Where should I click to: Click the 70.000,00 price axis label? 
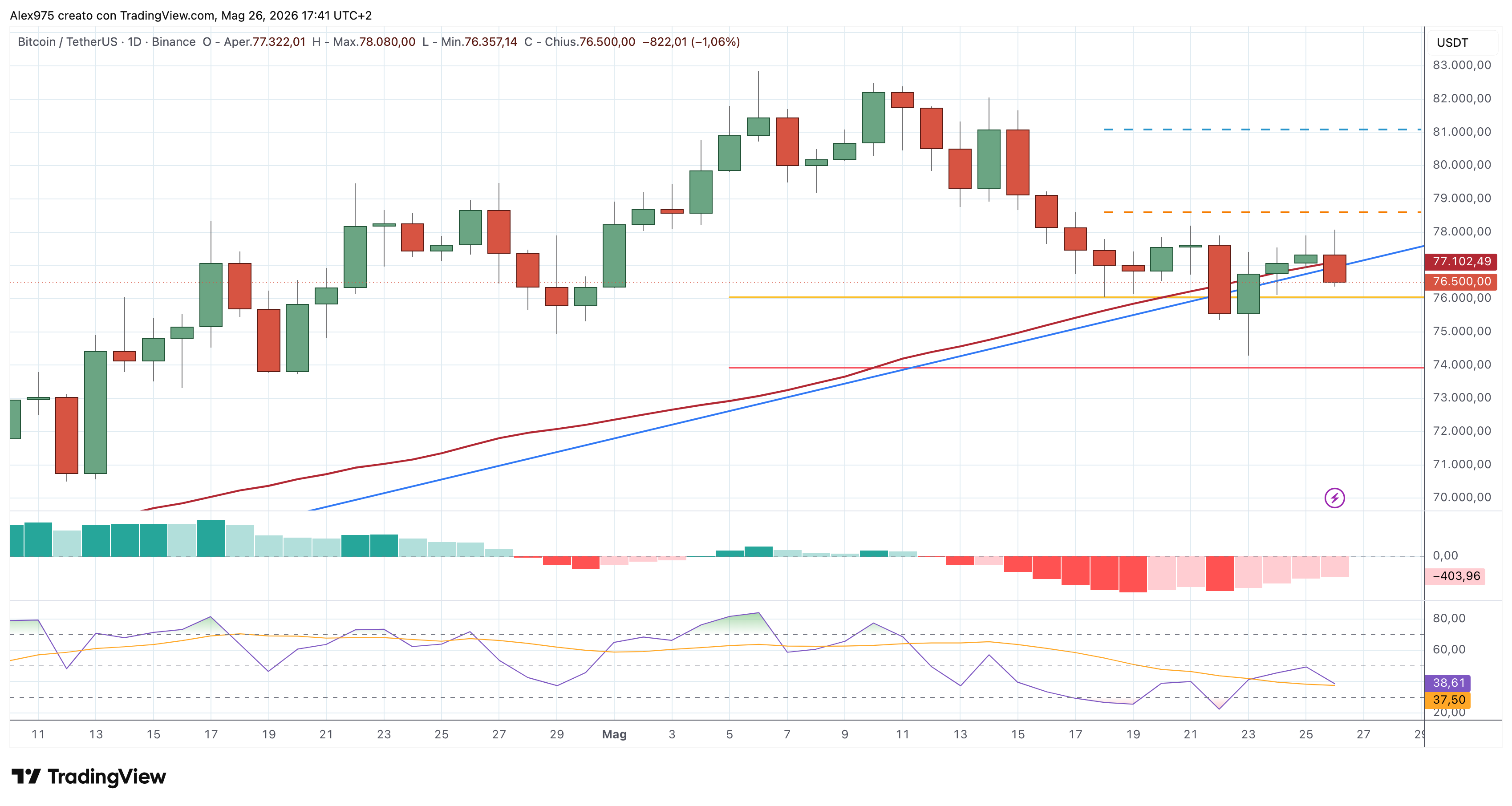pyautogui.click(x=1462, y=497)
